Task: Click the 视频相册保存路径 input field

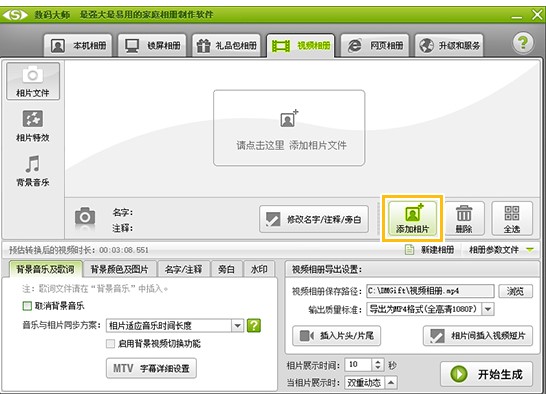Action: 430,291
